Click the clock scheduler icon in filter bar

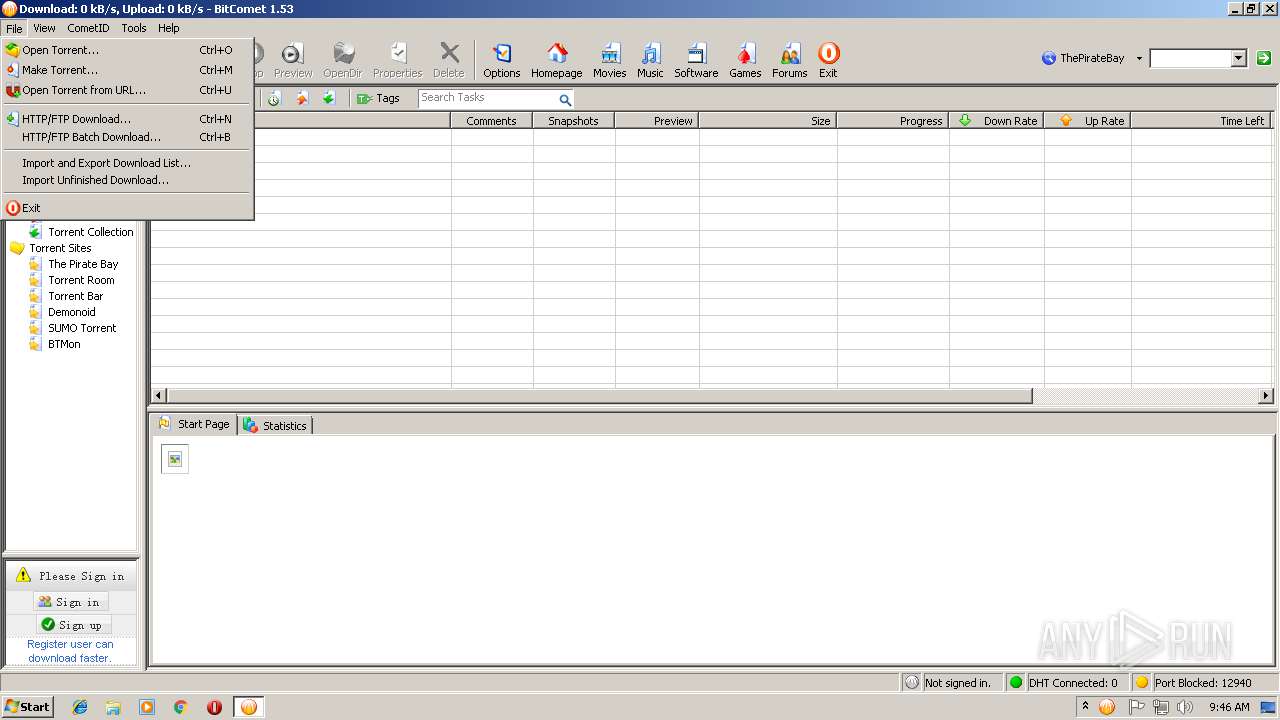[x=274, y=98]
